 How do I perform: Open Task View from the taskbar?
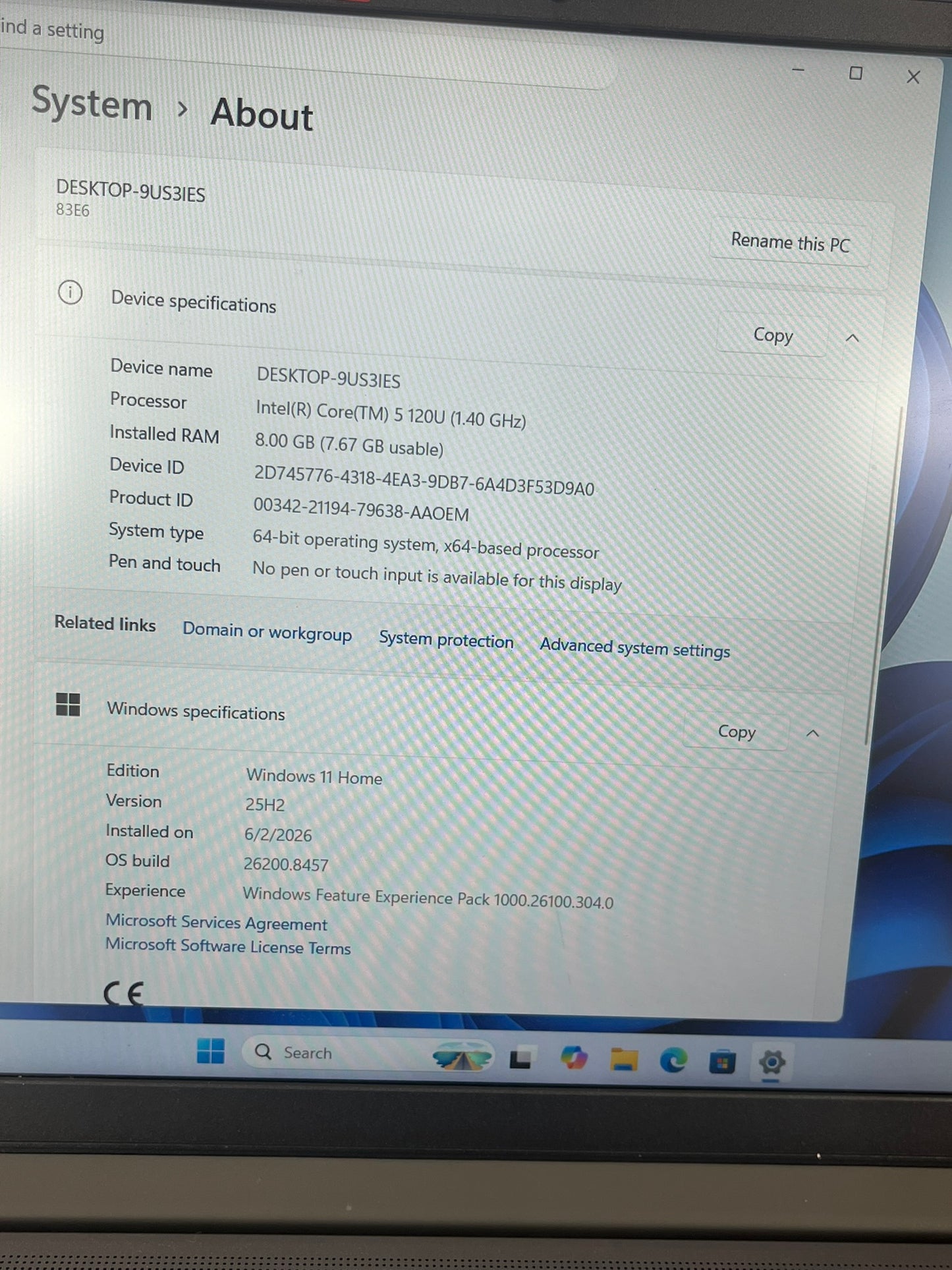pos(520,1059)
